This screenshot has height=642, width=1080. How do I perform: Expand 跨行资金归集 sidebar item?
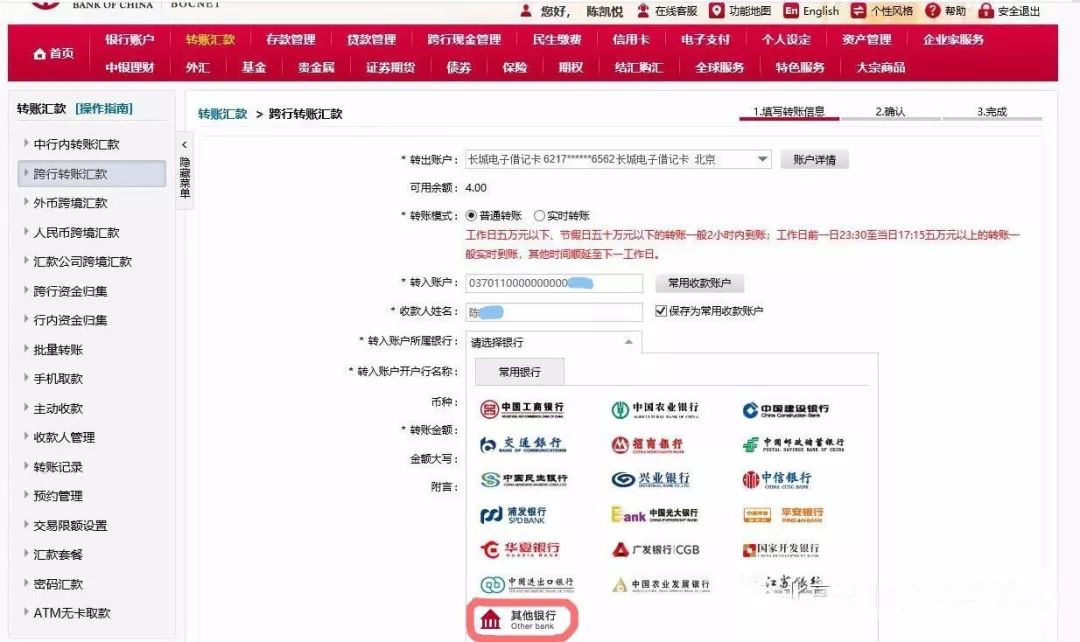(x=70, y=291)
